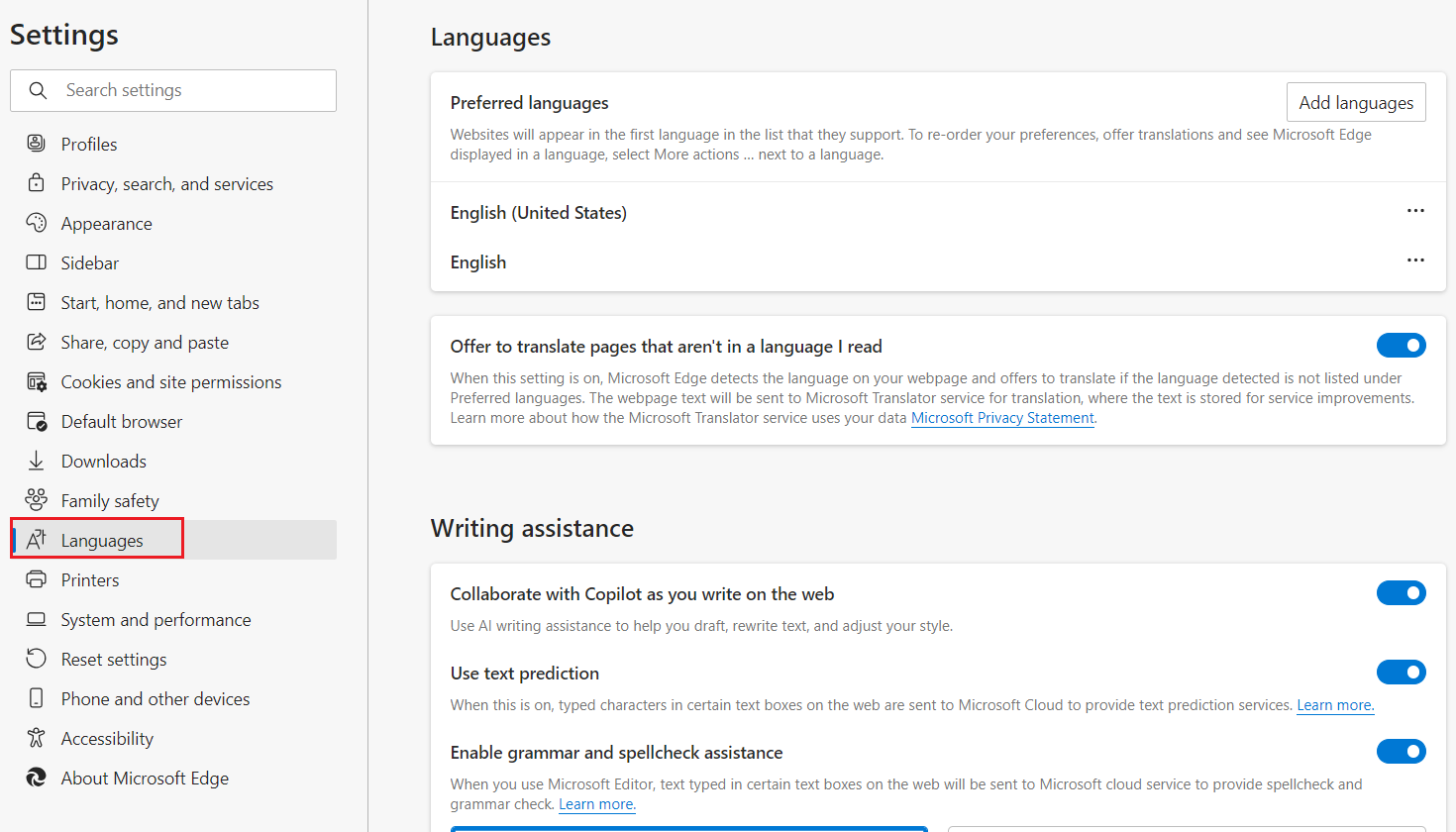Click the Appearance palette icon
Image resolution: width=1456 pixels, height=832 pixels.
click(x=37, y=223)
